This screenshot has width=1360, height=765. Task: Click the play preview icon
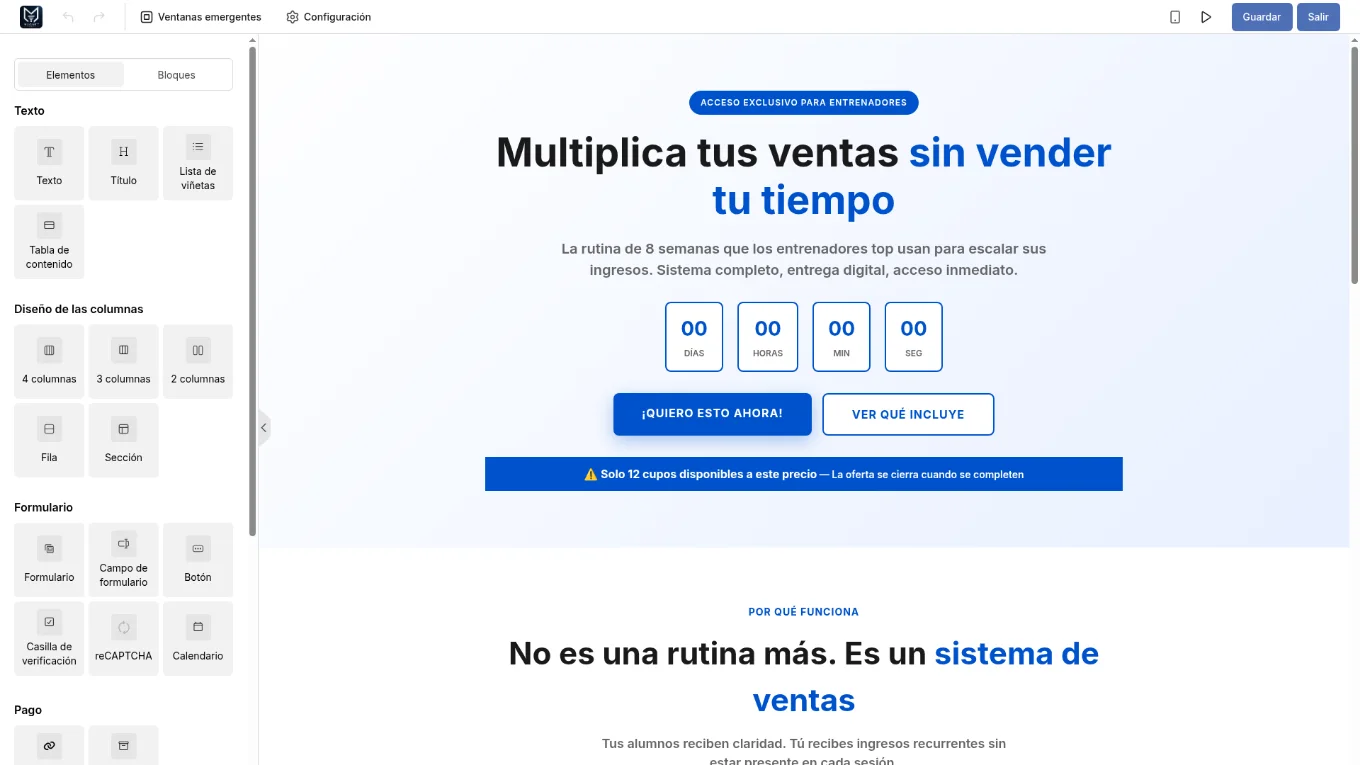[x=1206, y=17]
